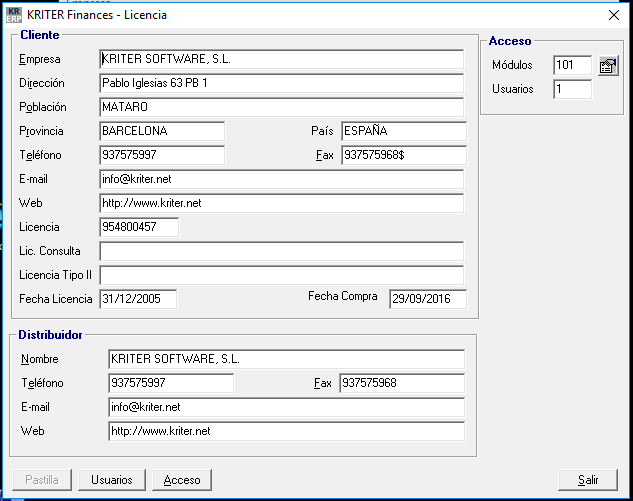The image size is (633, 501).
Task: Click the Cliente Fax field
Action: pos(403,156)
